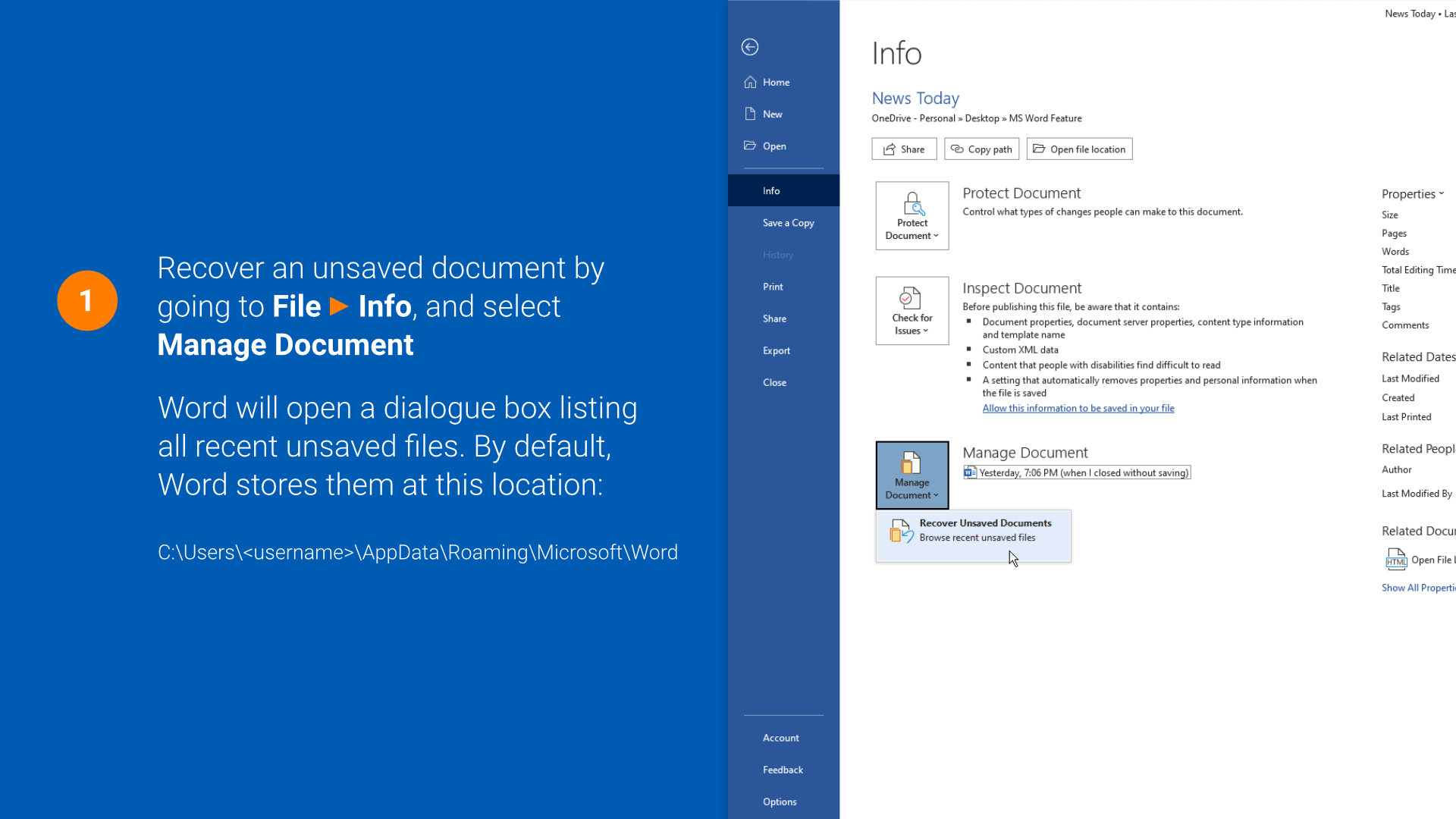Click the HTML file icon under Related Documents
Viewport: 1456px width, 819px height.
point(1396,560)
